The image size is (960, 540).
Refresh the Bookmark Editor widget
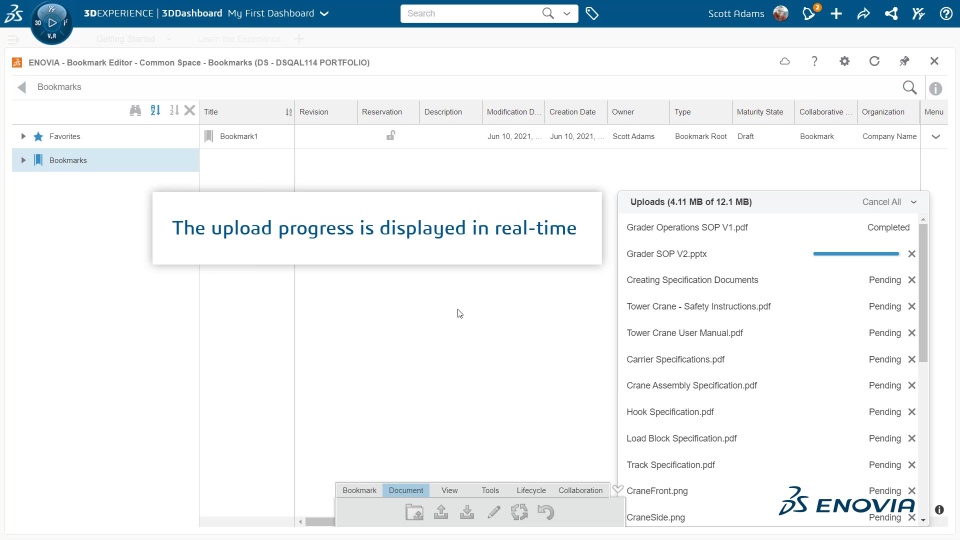[874, 61]
